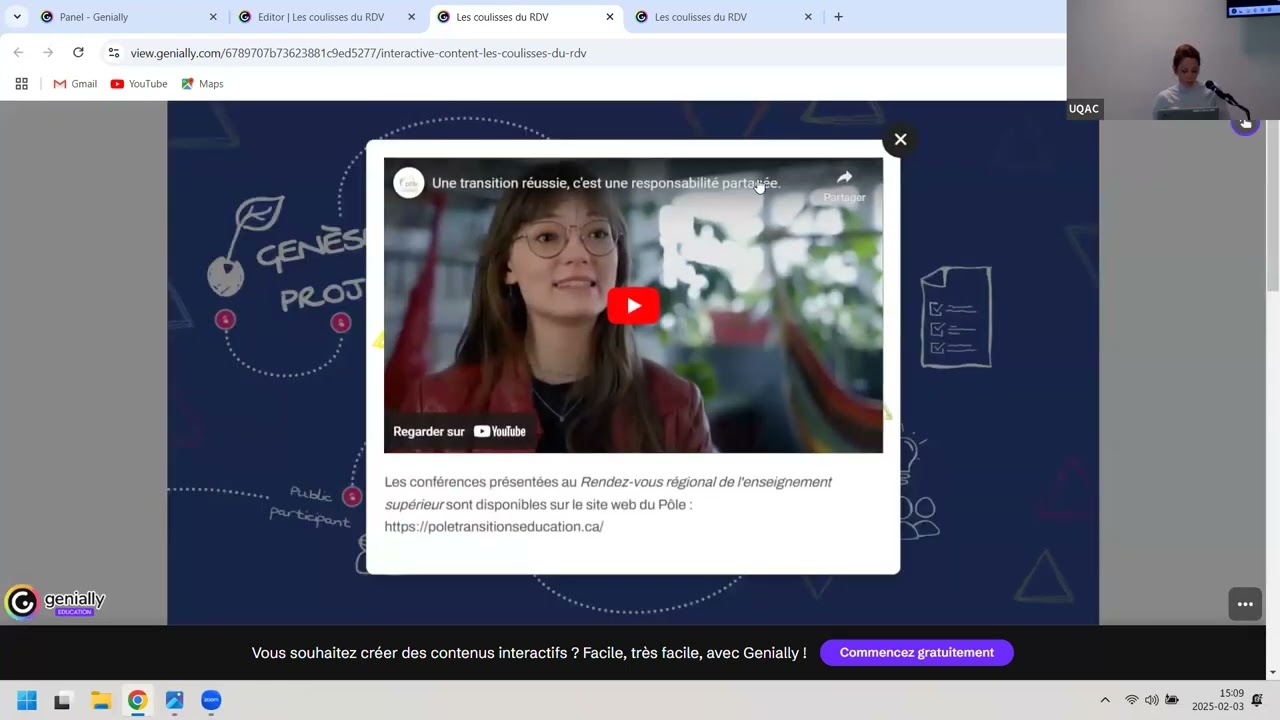Go back in browser history
The width and height of the screenshot is (1280, 720).
pyautogui.click(x=18, y=53)
